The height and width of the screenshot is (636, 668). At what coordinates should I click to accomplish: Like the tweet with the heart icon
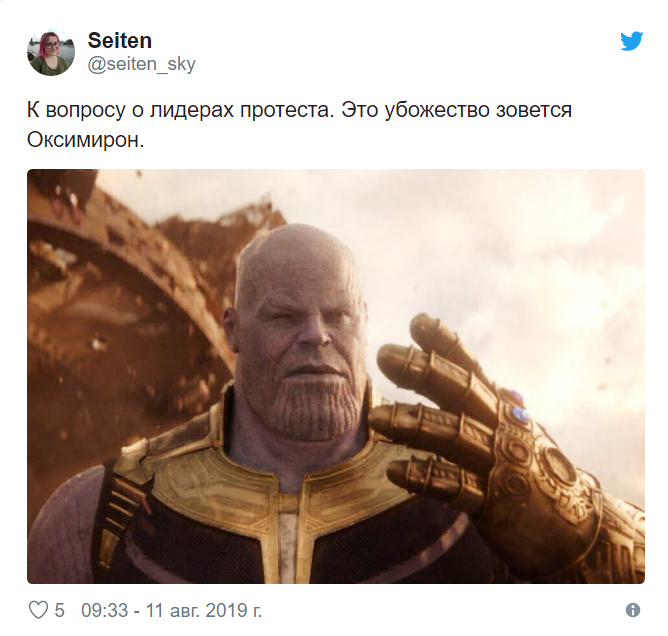pyautogui.click(x=38, y=610)
